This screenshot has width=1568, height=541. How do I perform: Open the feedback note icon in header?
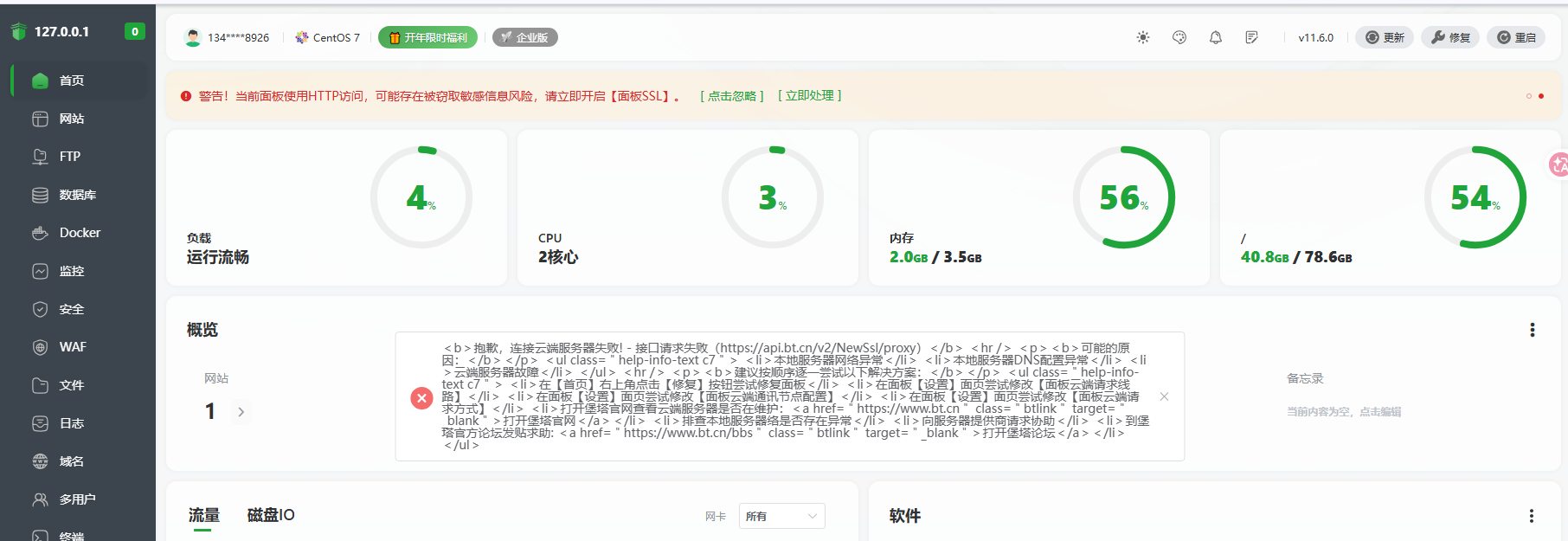(1252, 37)
